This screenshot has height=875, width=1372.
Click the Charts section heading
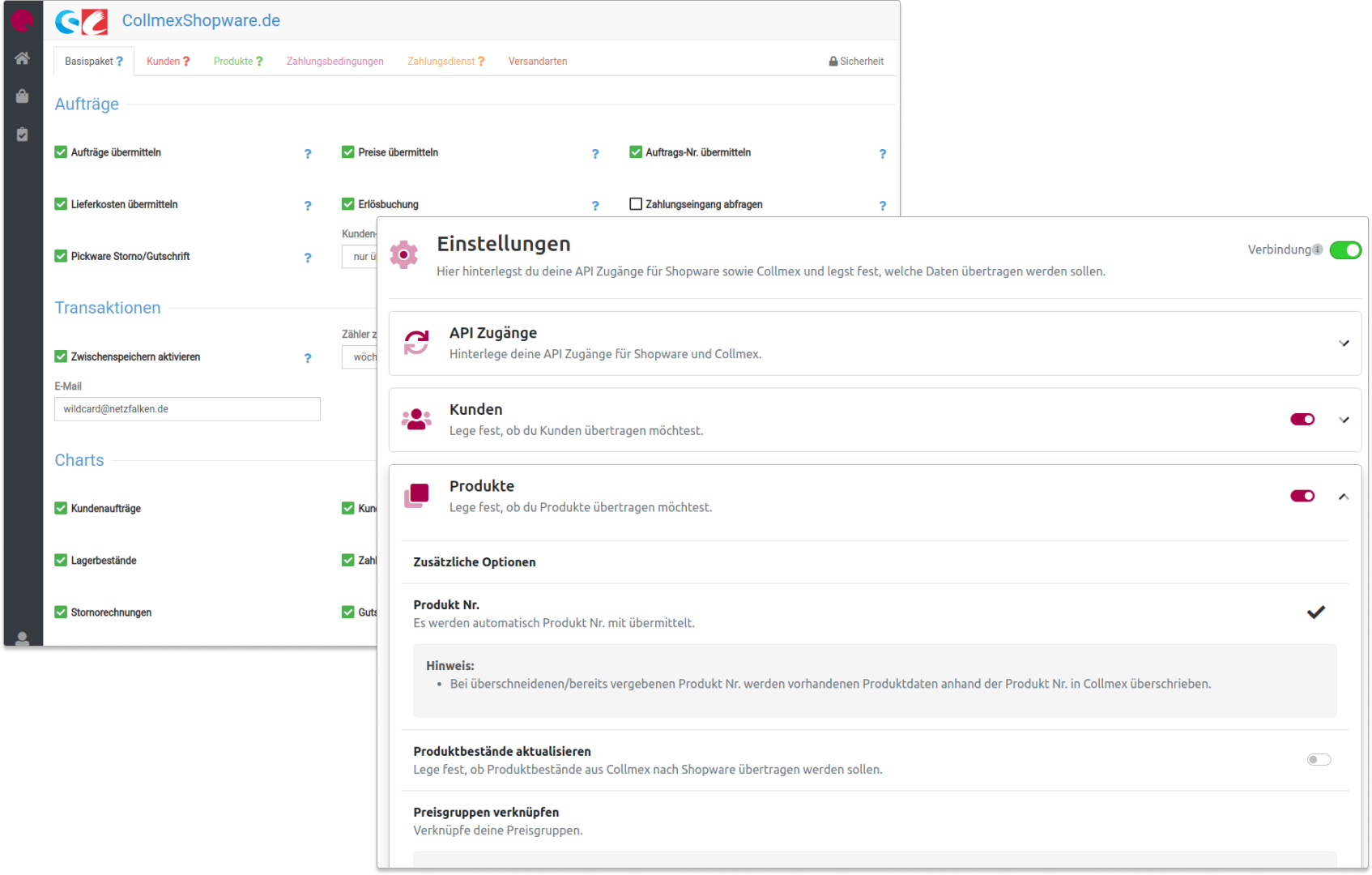click(79, 460)
